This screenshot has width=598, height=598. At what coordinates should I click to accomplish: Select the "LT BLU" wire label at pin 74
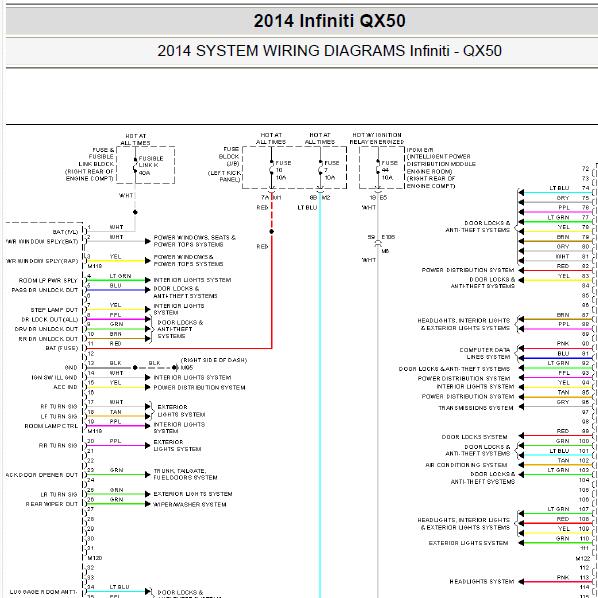pyautogui.click(x=559, y=188)
